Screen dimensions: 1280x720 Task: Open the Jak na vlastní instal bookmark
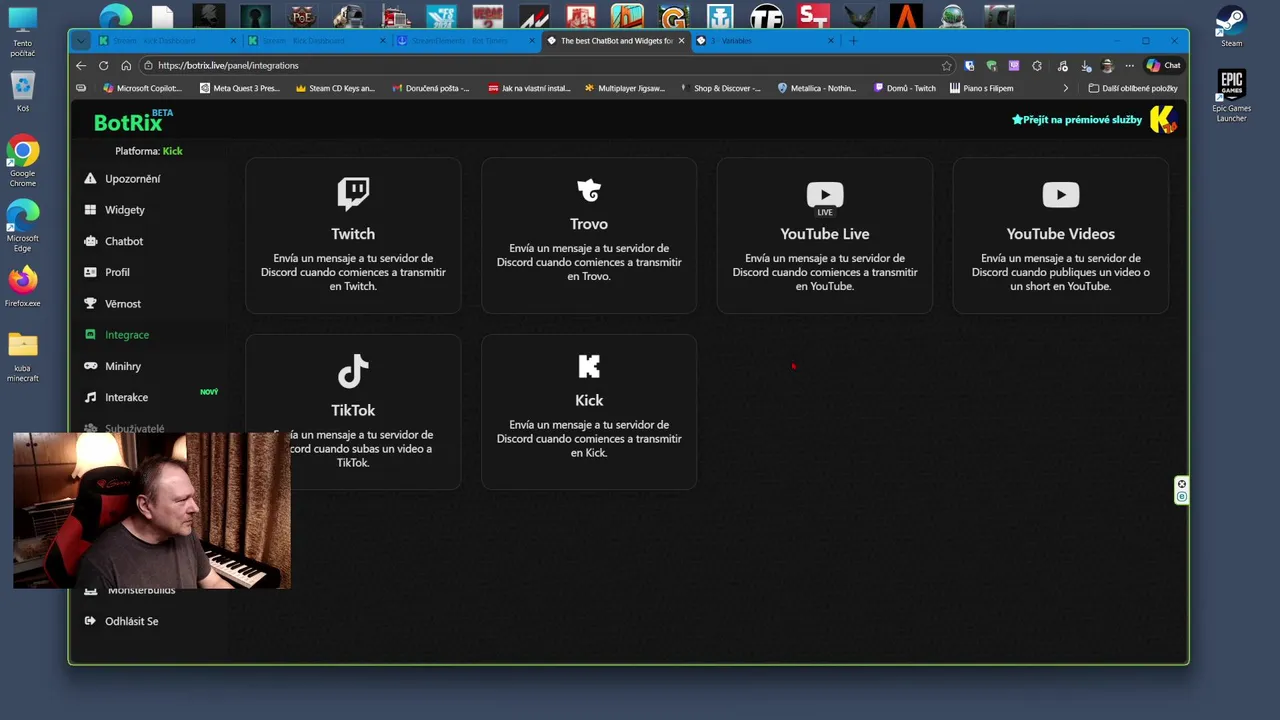pos(529,88)
